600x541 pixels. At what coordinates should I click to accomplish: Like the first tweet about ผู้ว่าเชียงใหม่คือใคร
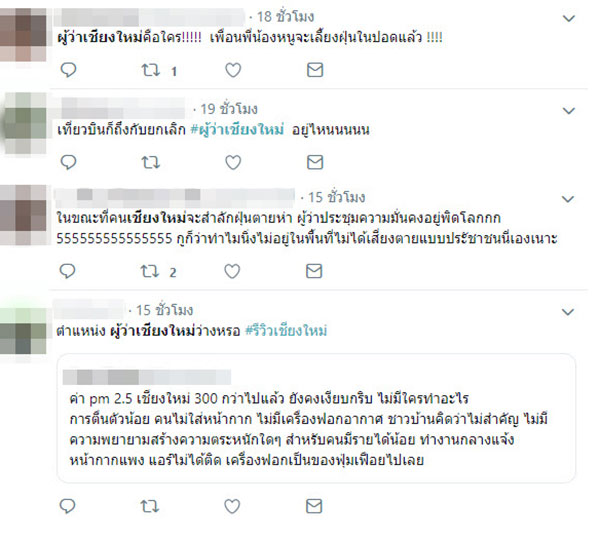(233, 70)
